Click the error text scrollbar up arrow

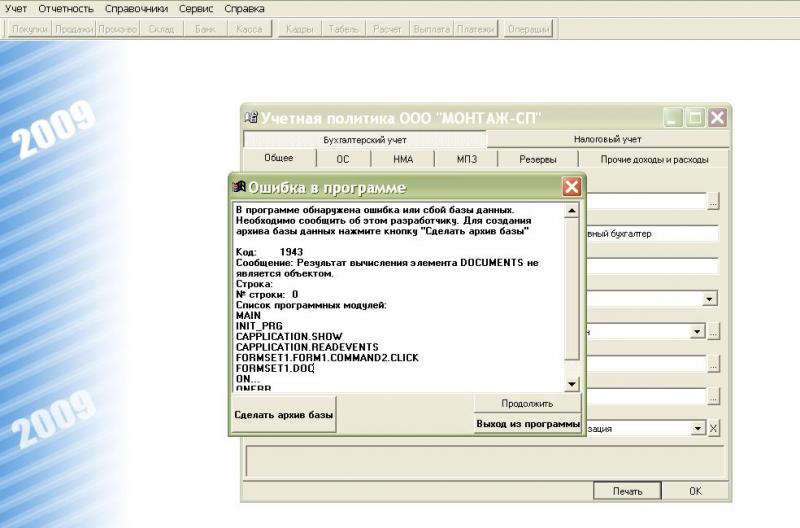pos(572,211)
